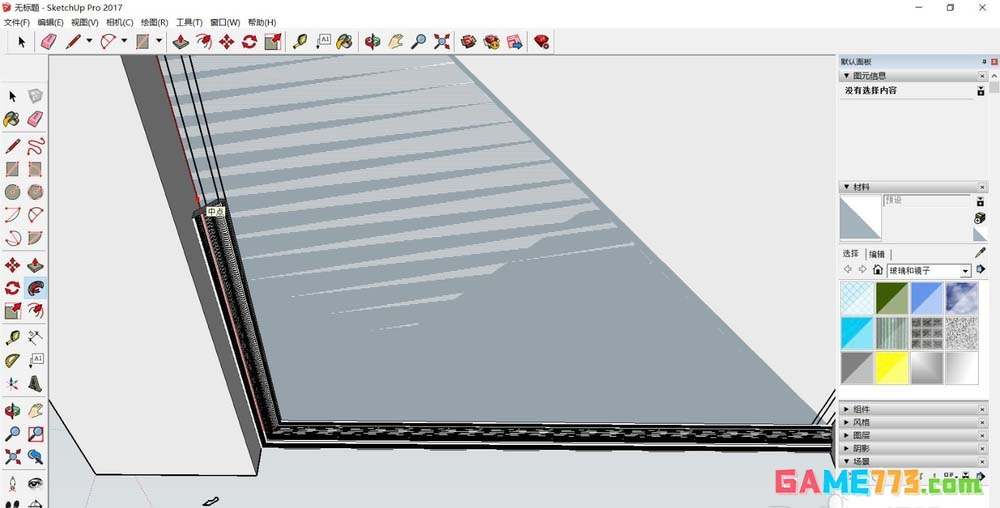Screen dimensions: 1000x508
Task: Switch to the 选择 tab in materials
Action: click(851, 254)
